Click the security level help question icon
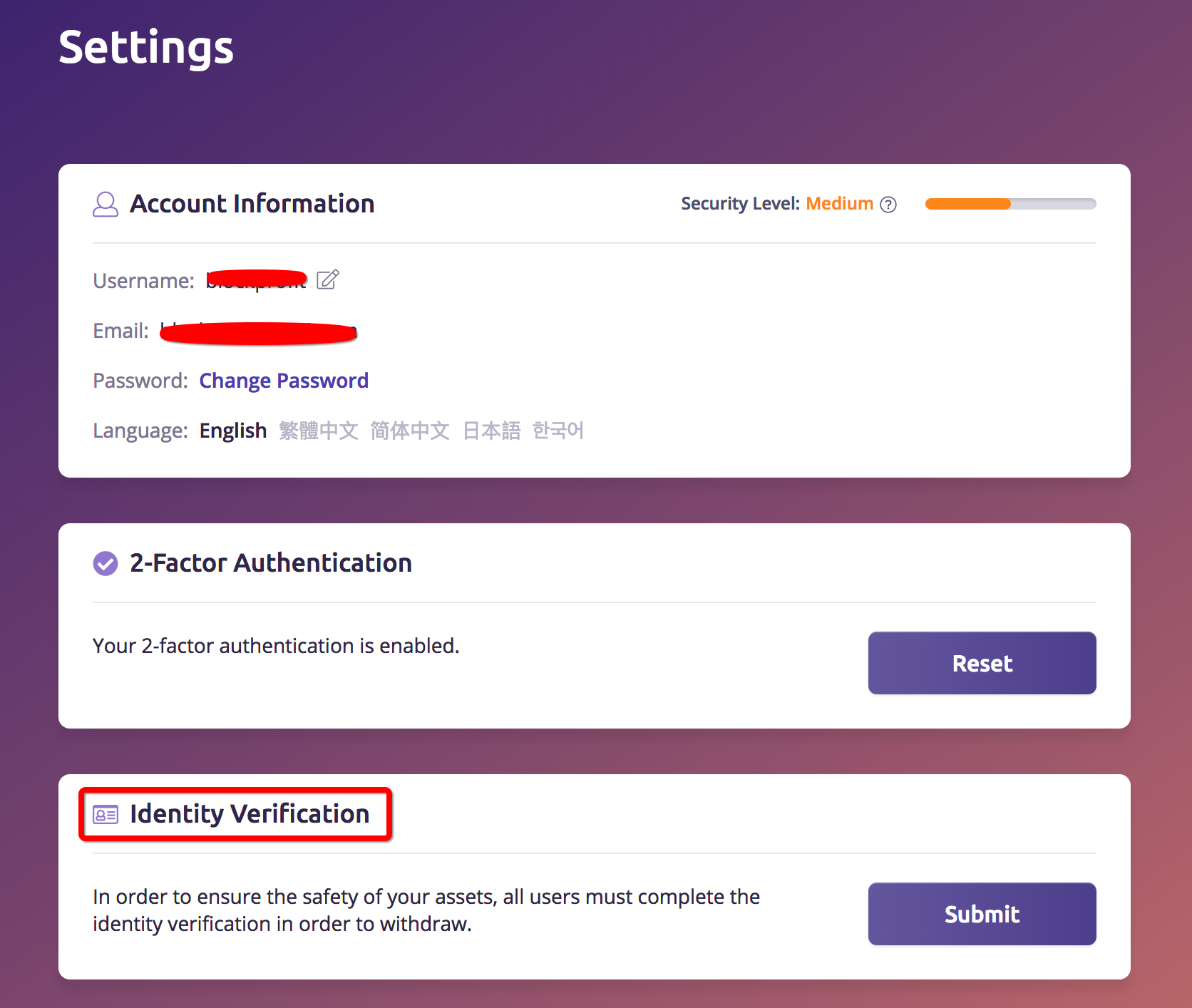The image size is (1192, 1008). point(888,205)
